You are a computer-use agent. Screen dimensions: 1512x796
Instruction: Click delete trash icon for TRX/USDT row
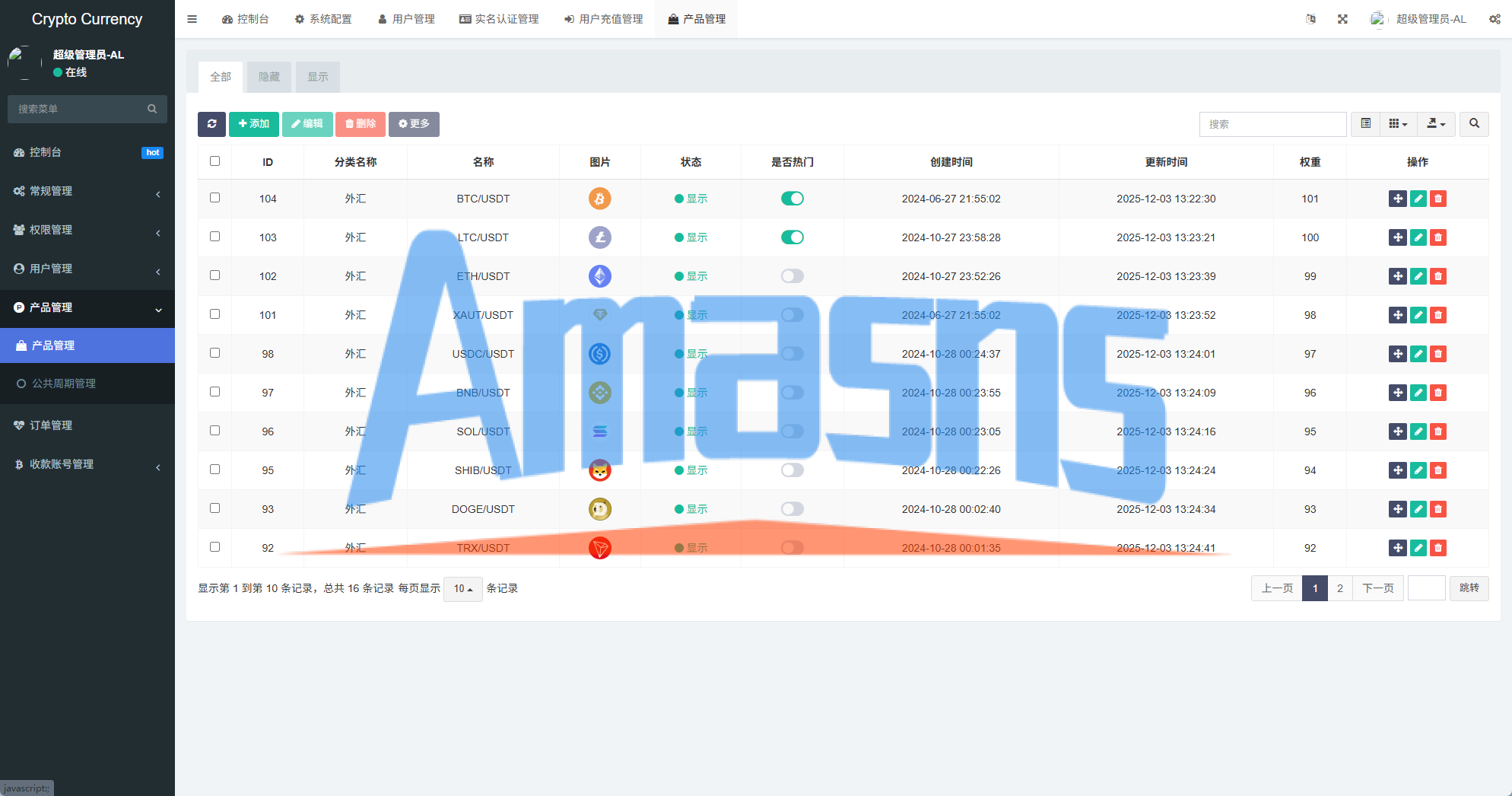point(1438,548)
